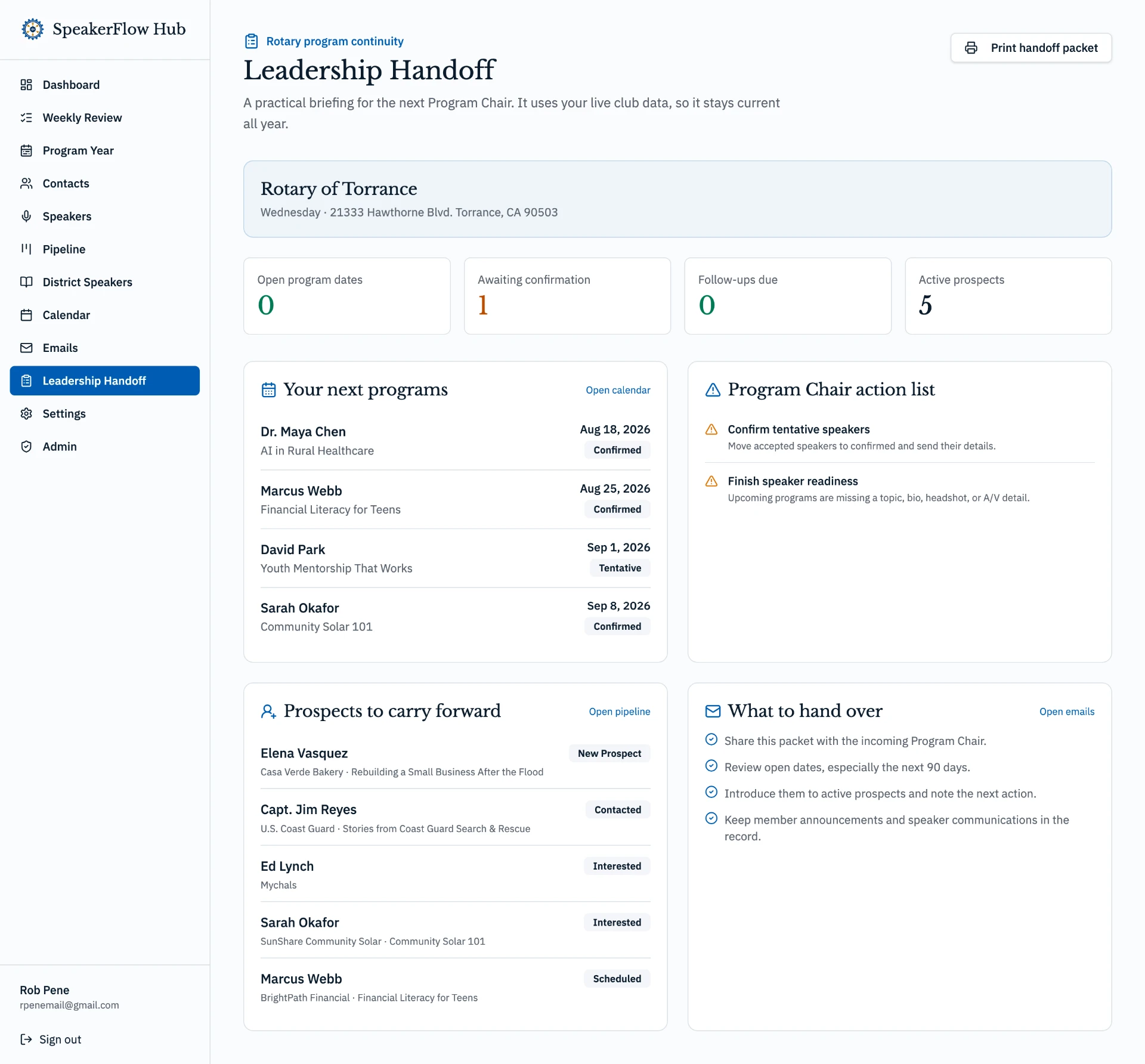This screenshot has height=1064, width=1145.
Task: Go to Weekly Review
Action: click(105, 117)
